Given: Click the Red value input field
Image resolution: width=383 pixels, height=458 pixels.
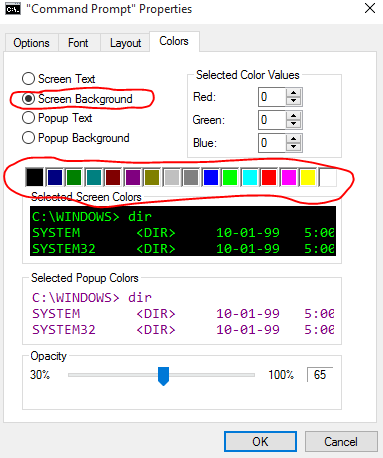Looking at the screenshot, I should click(272, 97).
